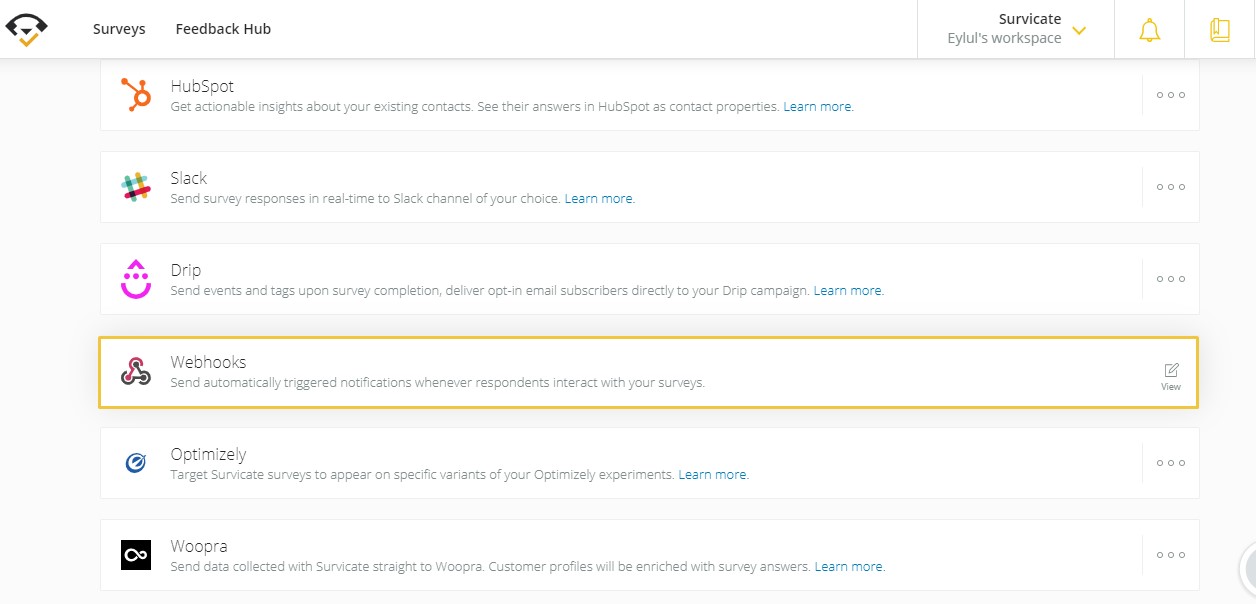Follow the Woopra Learn more link

pyautogui.click(x=850, y=566)
